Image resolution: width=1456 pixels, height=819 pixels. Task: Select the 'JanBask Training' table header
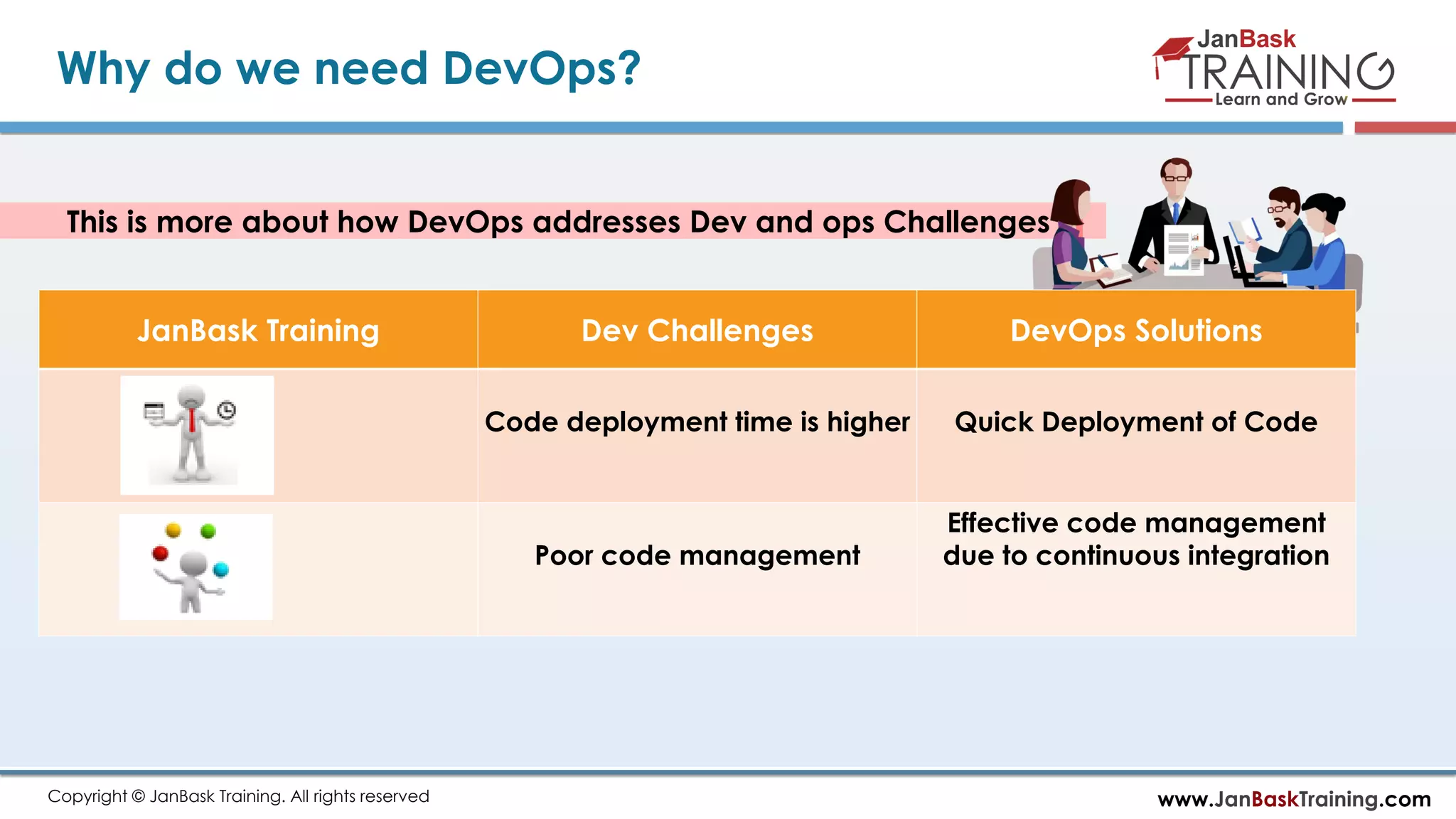click(258, 331)
